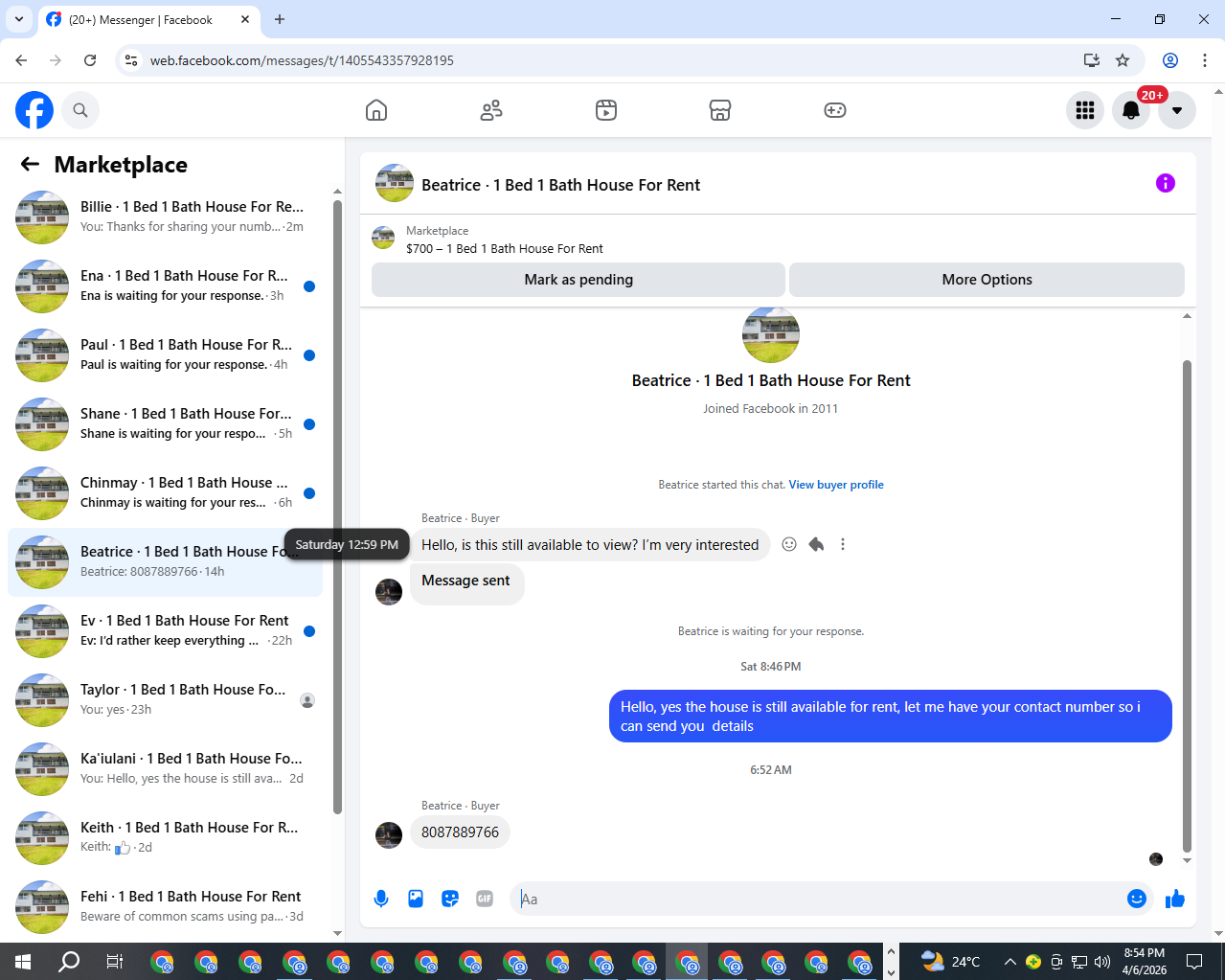Viewport: 1225px width, 980px height.
Task: Open the Facebook logo home link
Action: (34, 110)
